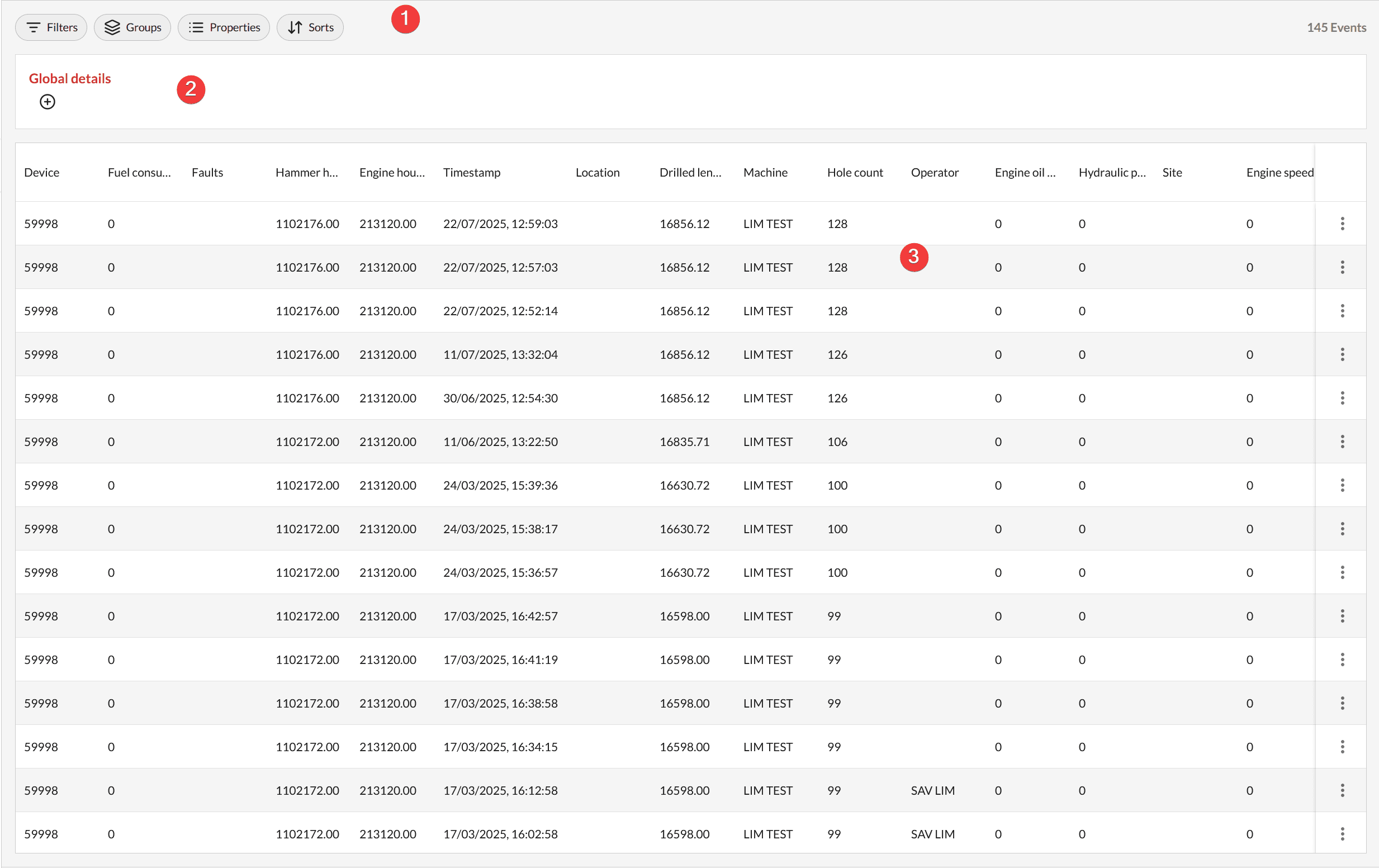The height and width of the screenshot is (868, 1379).
Task: Open row menu for 30/06/2025, 12:54:30 event
Action: 1342,398
